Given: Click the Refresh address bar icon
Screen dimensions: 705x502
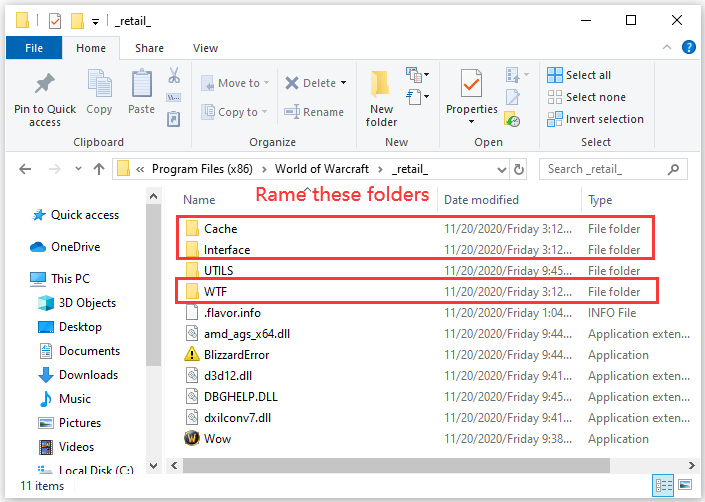Looking at the screenshot, I should coord(518,169).
